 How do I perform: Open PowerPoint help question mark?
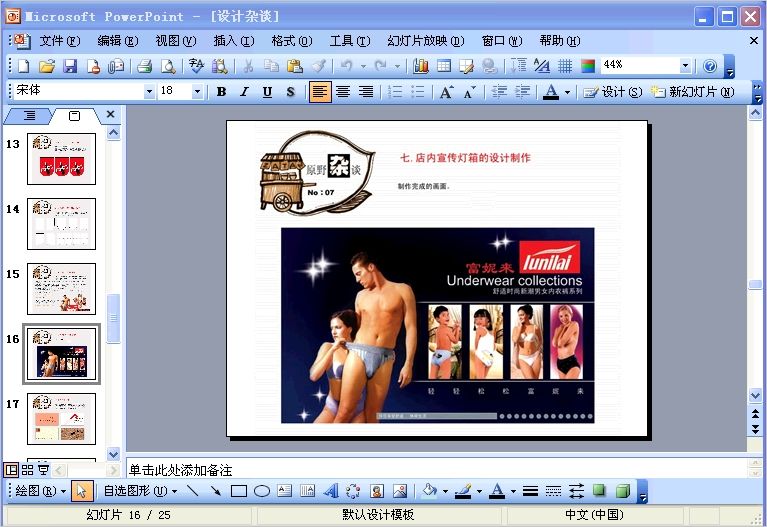click(710, 66)
